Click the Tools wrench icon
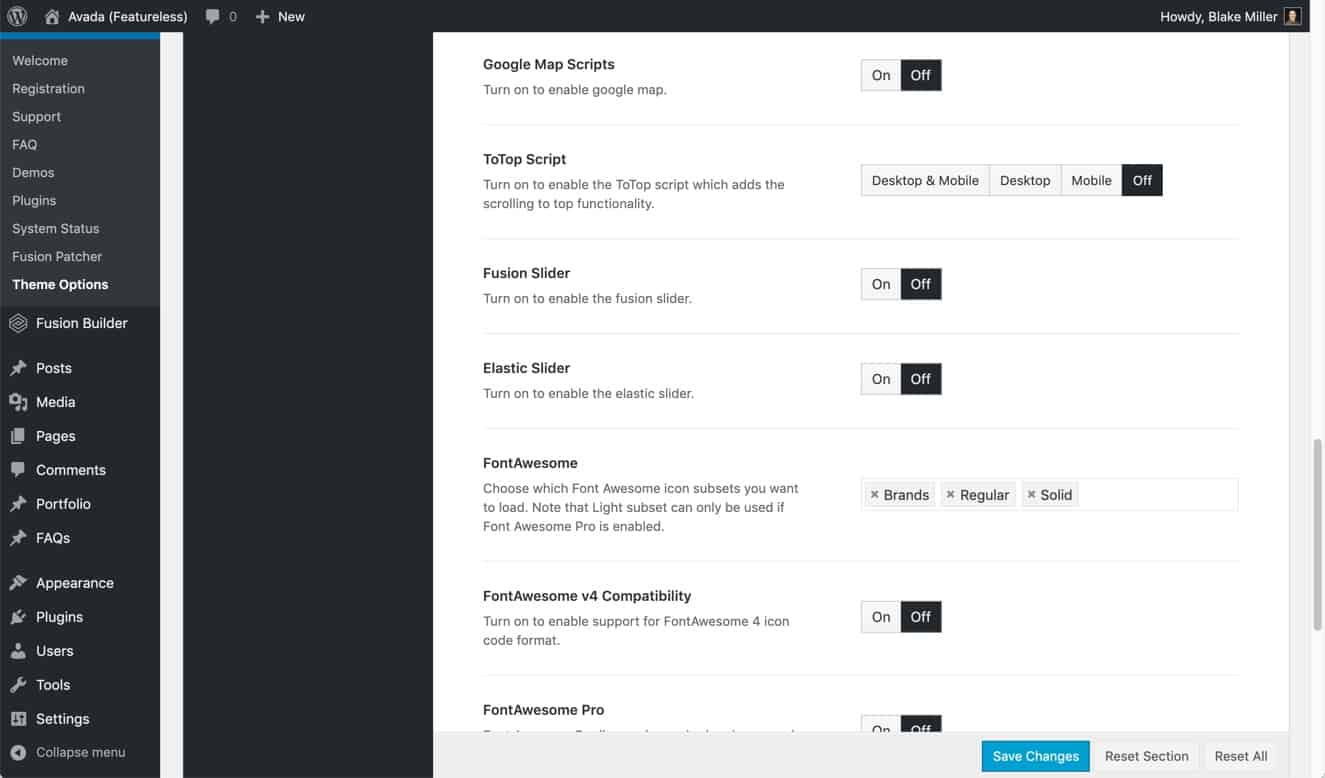The width and height of the screenshot is (1325, 778). (x=18, y=685)
